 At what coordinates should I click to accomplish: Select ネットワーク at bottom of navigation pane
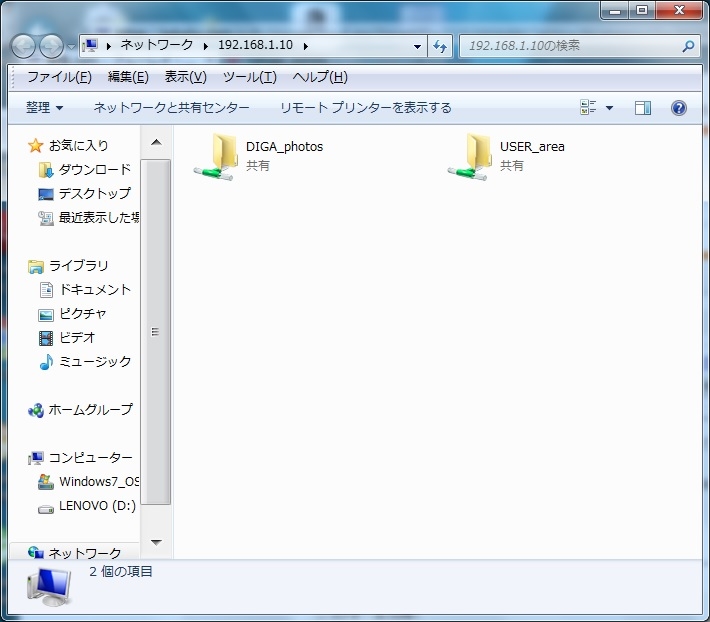[85, 552]
